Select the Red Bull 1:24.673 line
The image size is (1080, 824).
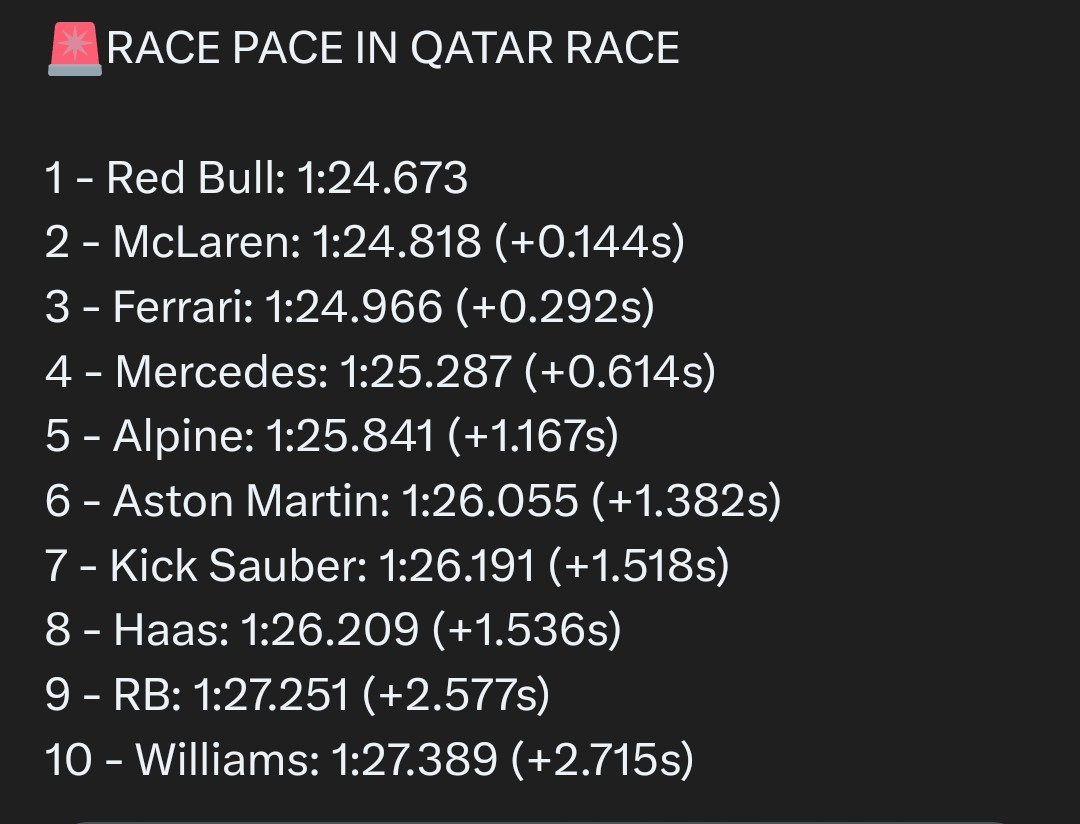click(256, 178)
